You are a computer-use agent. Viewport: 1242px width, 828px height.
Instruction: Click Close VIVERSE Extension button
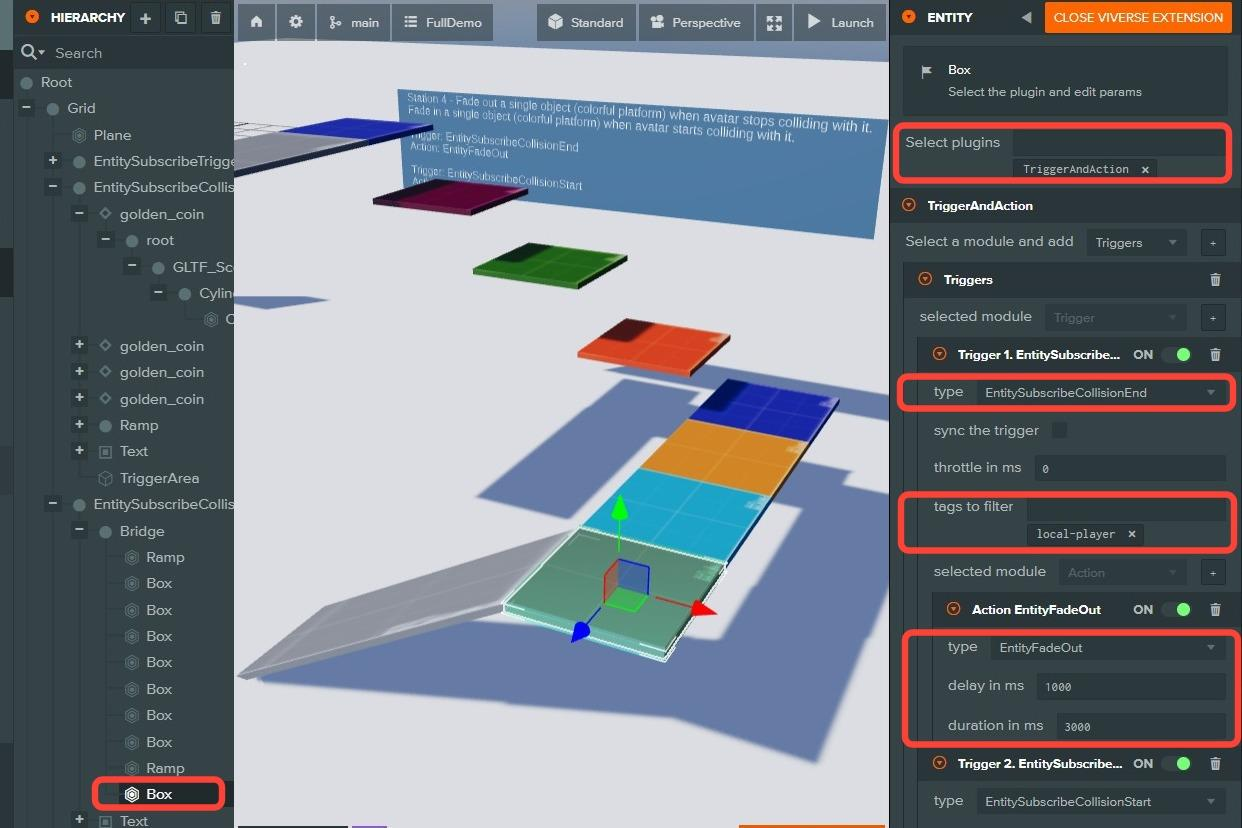click(1137, 18)
